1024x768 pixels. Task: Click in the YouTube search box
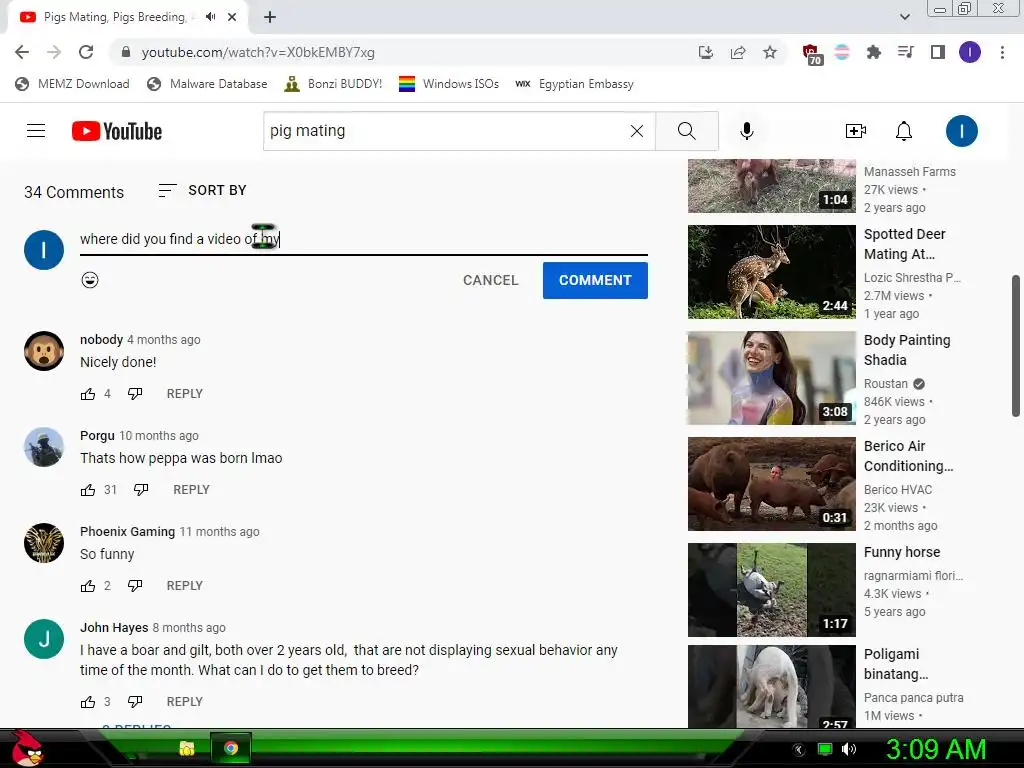[x=444, y=131]
